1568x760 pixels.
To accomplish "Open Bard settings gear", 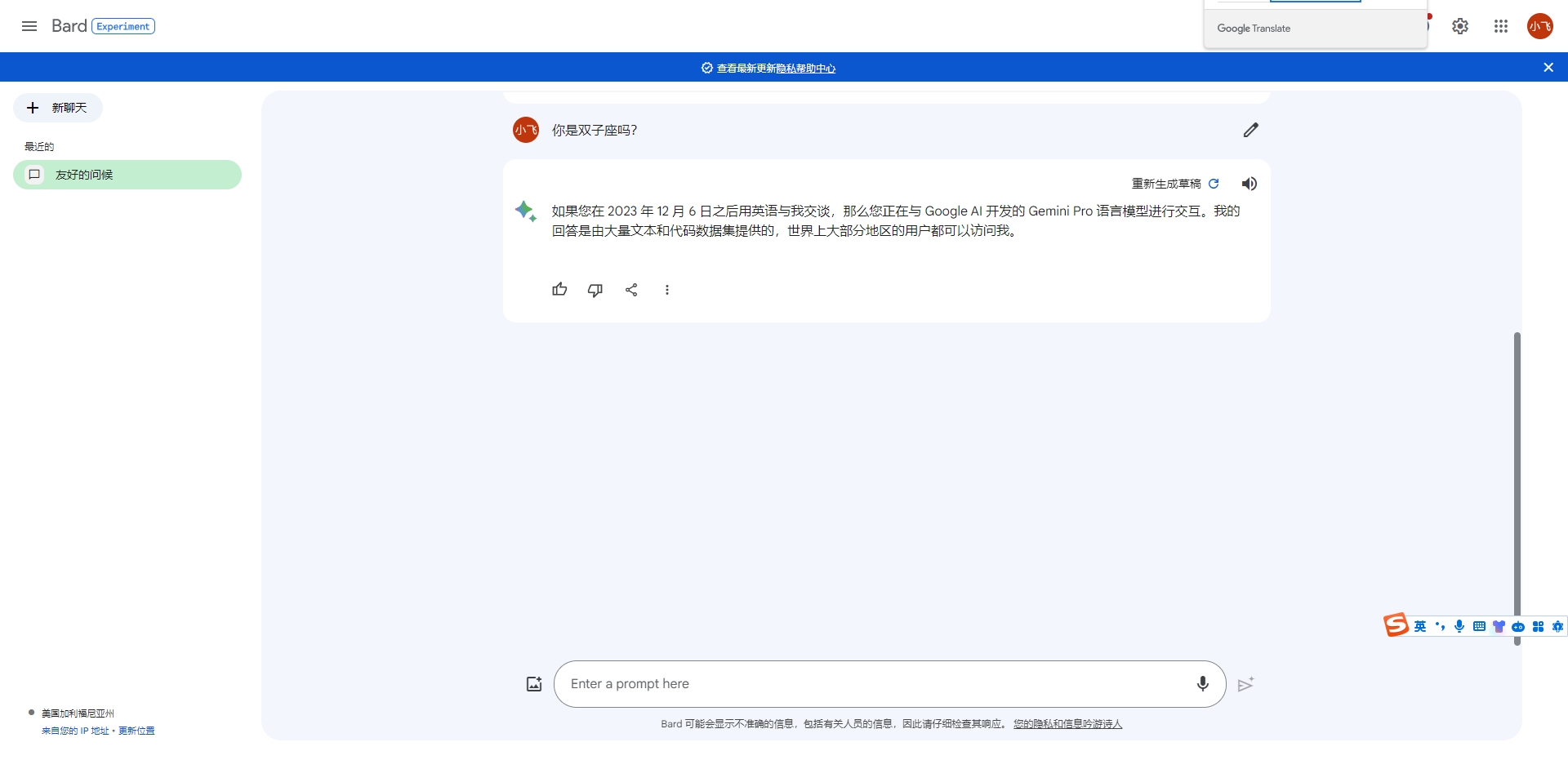I will tap(1460, 26).
